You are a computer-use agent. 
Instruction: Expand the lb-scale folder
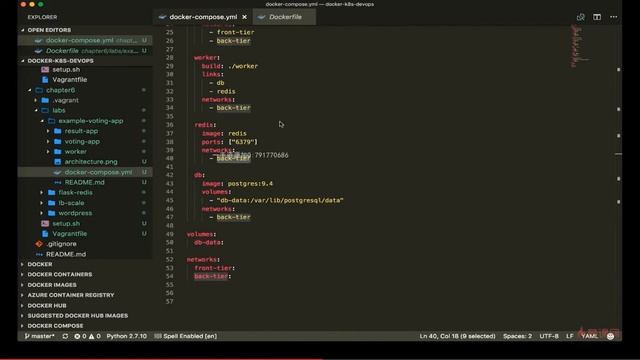tap(71, 203)
